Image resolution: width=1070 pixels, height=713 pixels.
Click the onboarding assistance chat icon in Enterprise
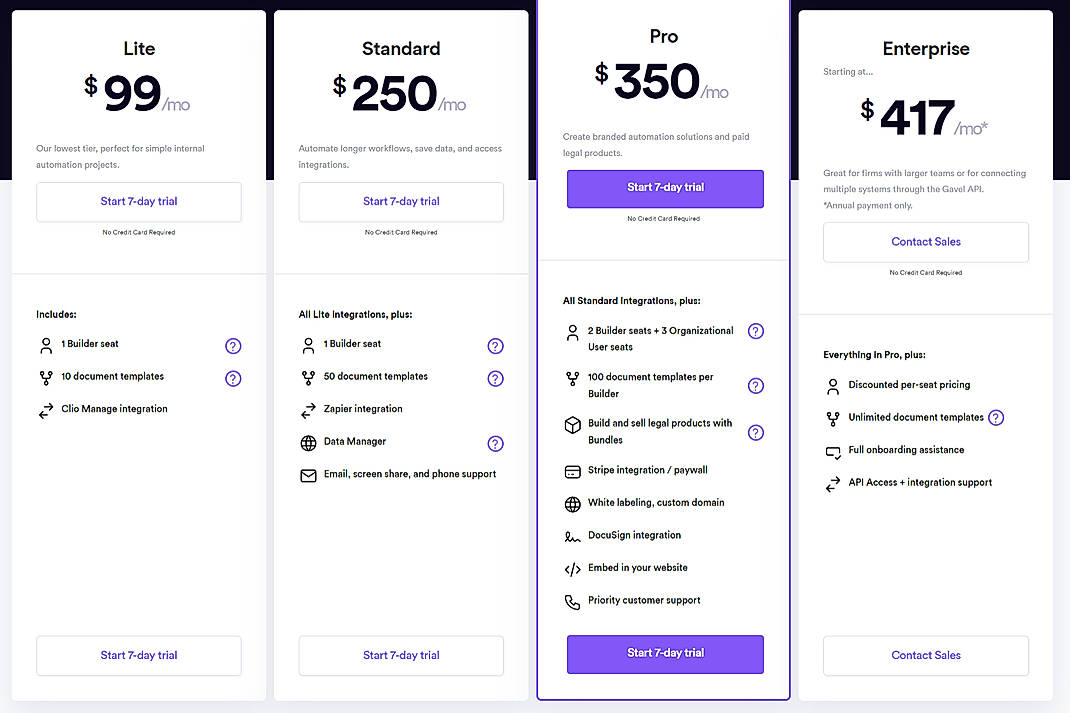click(831, 451)
